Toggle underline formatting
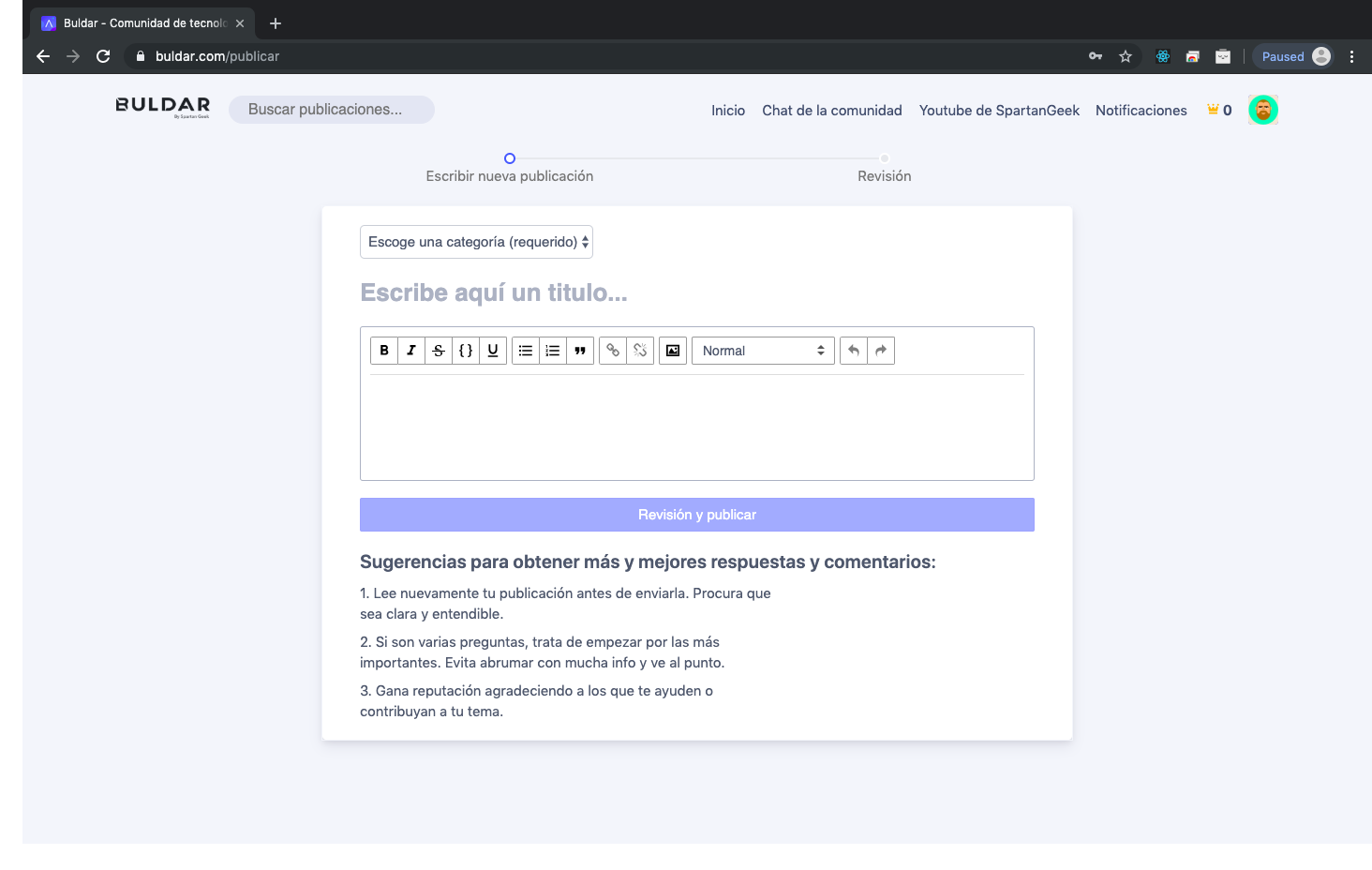Screen dimensions: 1372x870 493,351
